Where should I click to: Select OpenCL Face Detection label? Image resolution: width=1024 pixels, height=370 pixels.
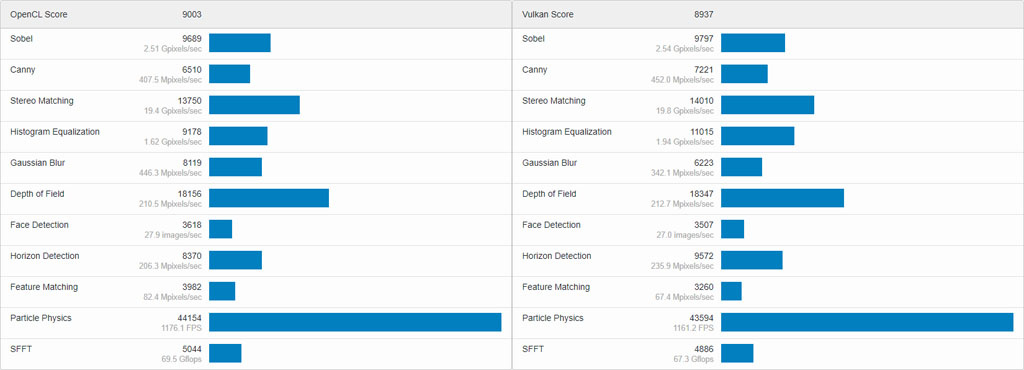(39, 225)
